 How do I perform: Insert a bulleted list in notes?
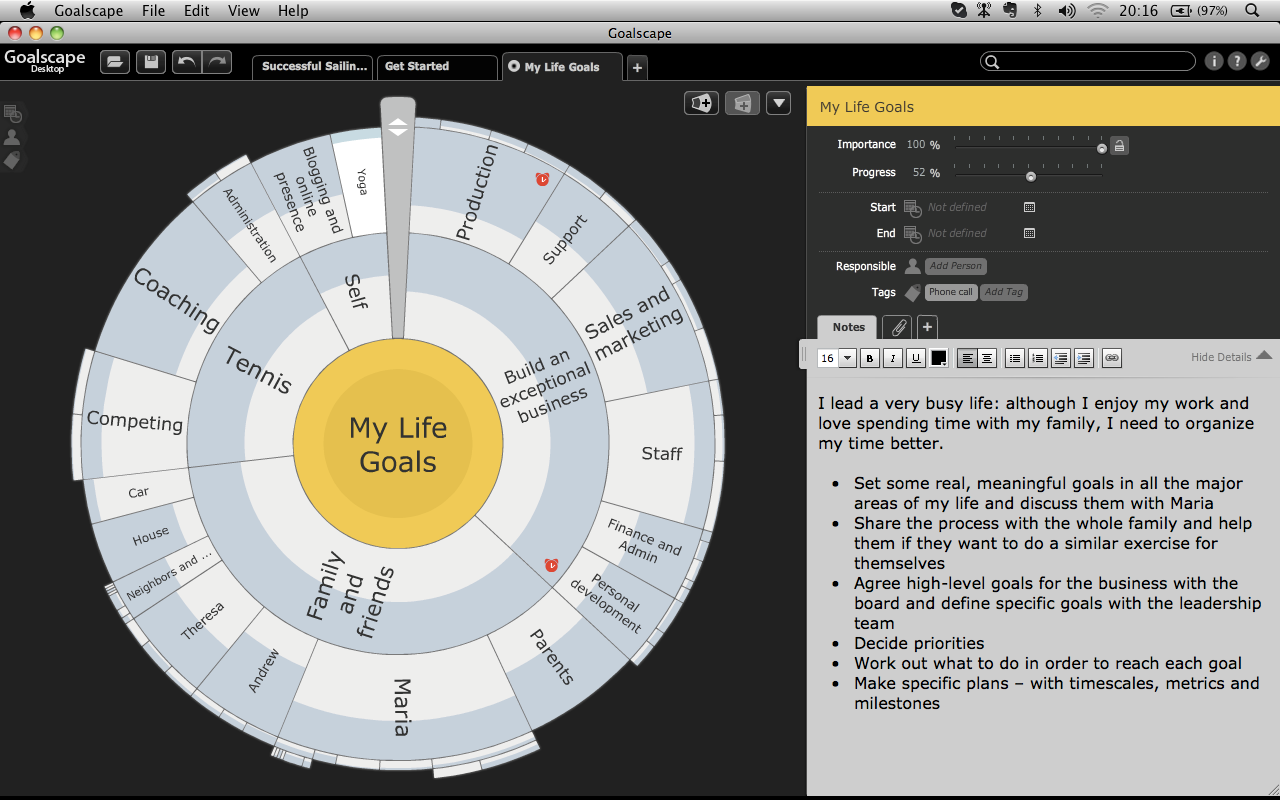[1015, 358]
